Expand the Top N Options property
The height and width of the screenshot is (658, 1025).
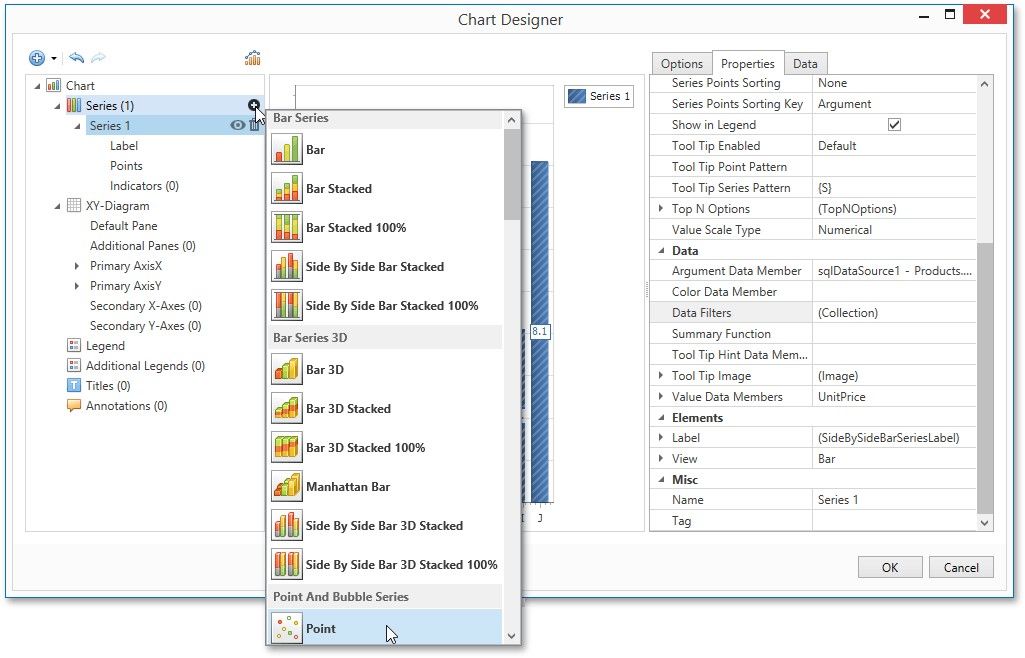660,209
